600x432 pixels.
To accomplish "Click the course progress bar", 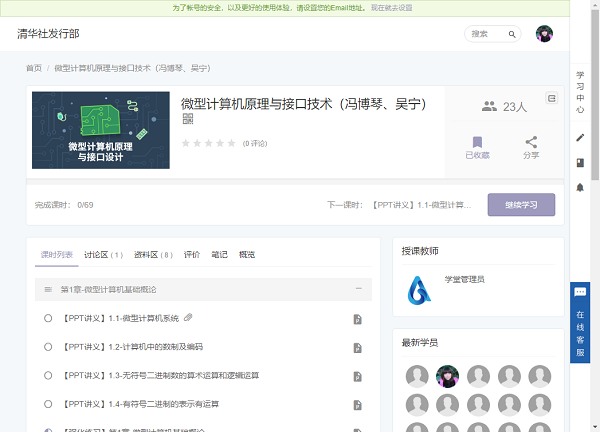I will (x=295, y=182).
